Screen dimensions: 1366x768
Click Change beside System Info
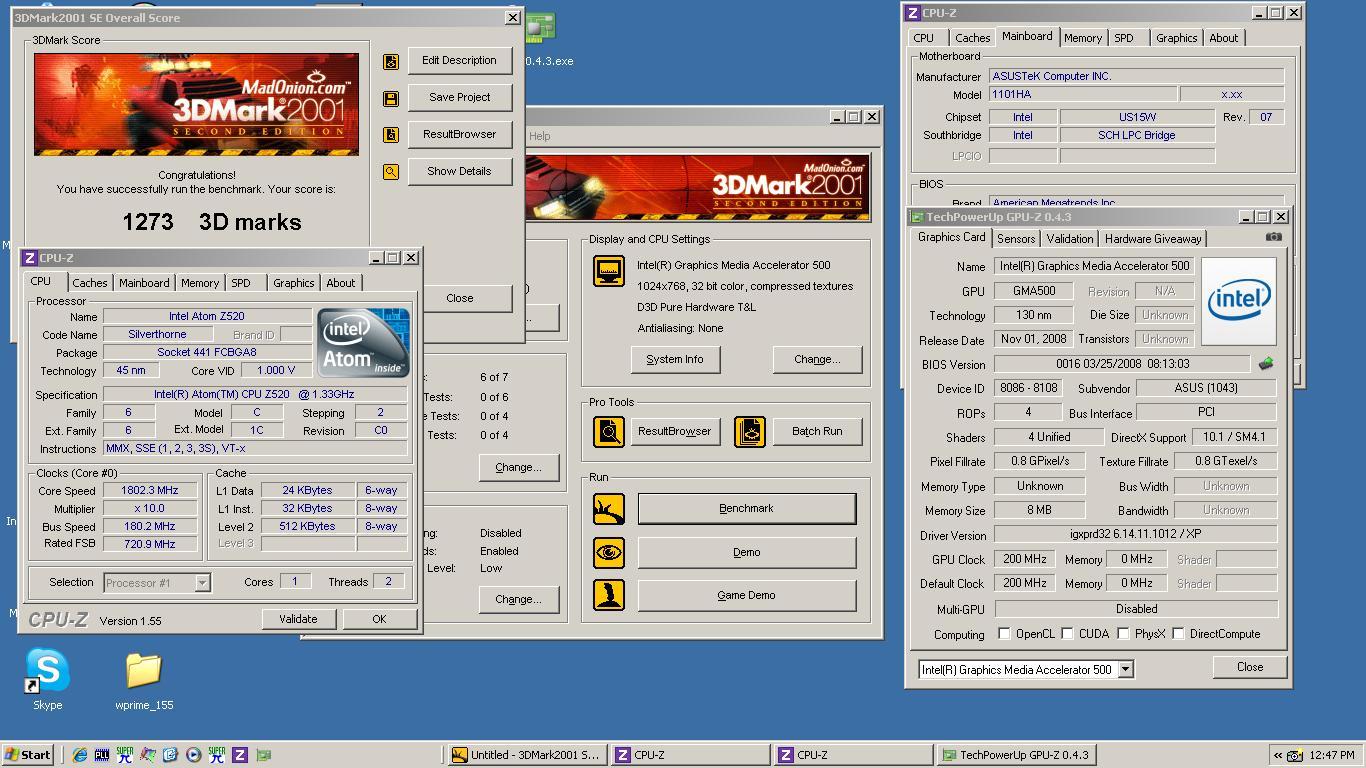tap(817, 360)
